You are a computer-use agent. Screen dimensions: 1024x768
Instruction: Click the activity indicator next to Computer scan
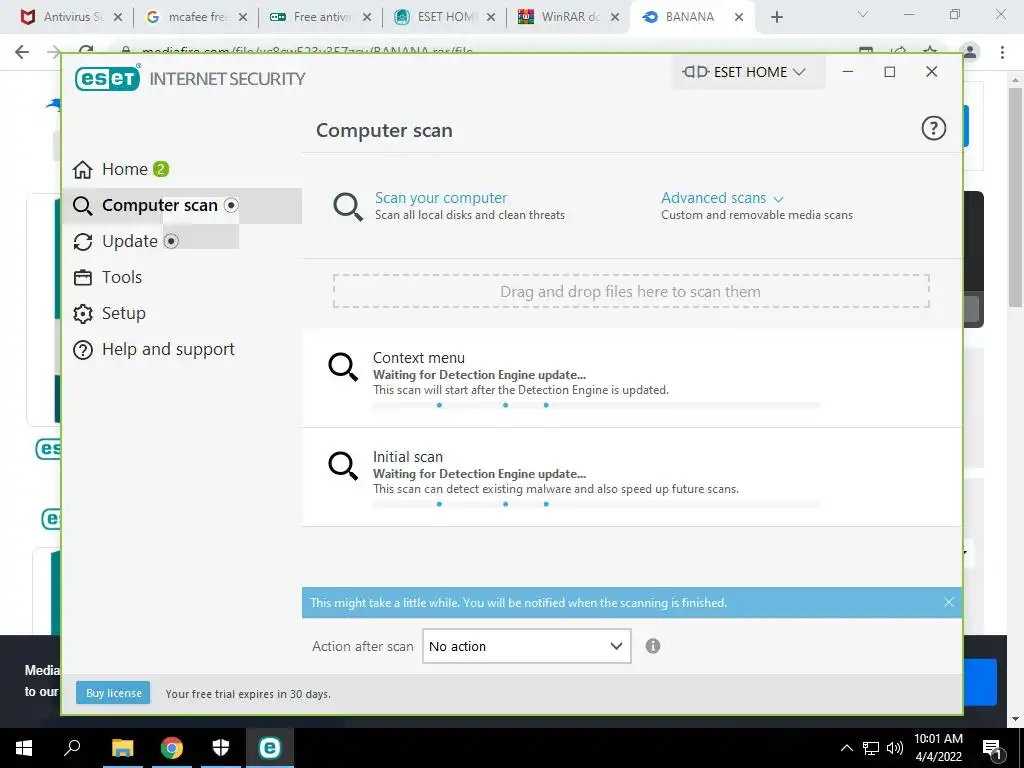pos(231,205)
